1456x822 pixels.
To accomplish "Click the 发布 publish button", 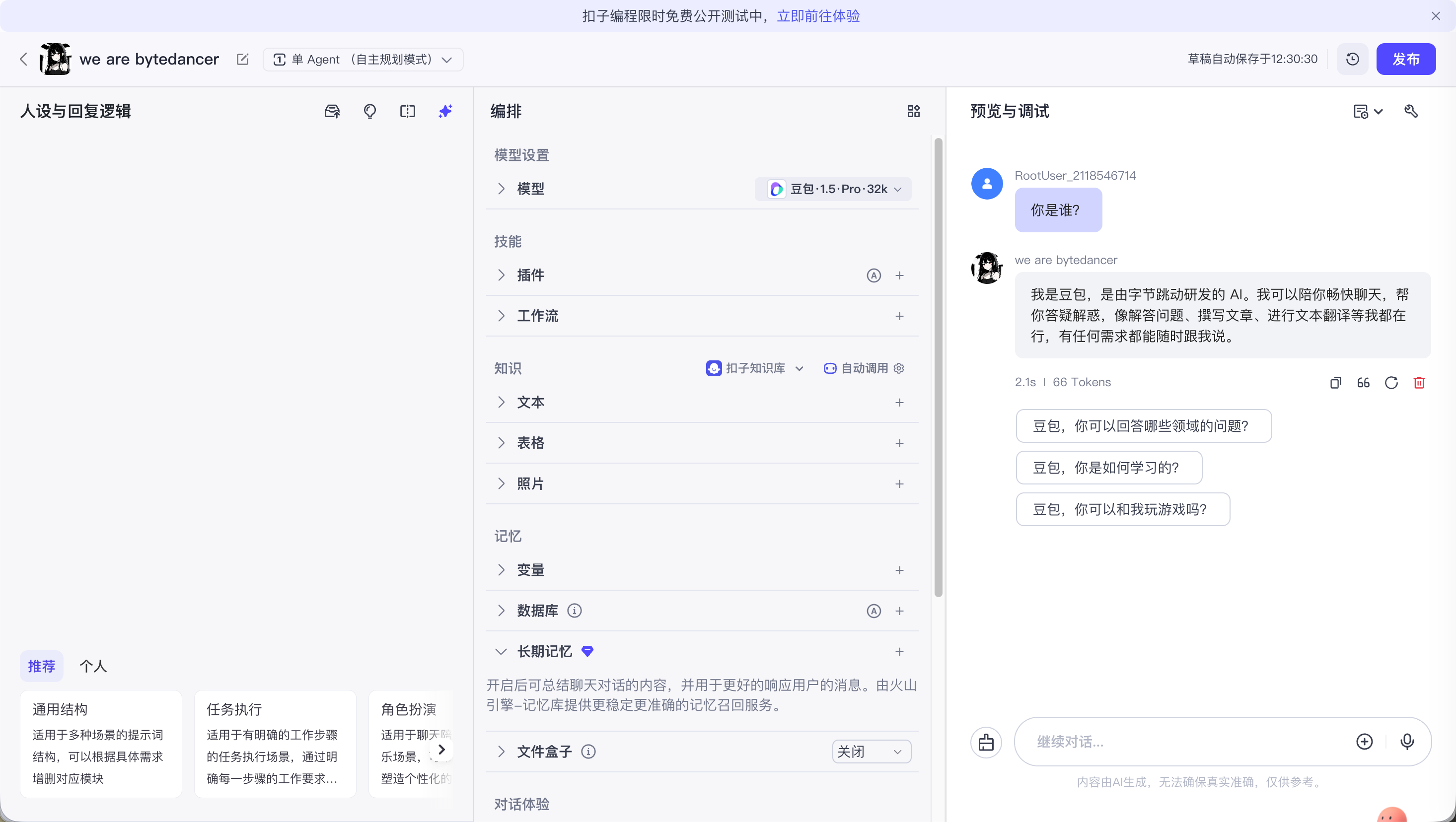I will [1406, 60].
